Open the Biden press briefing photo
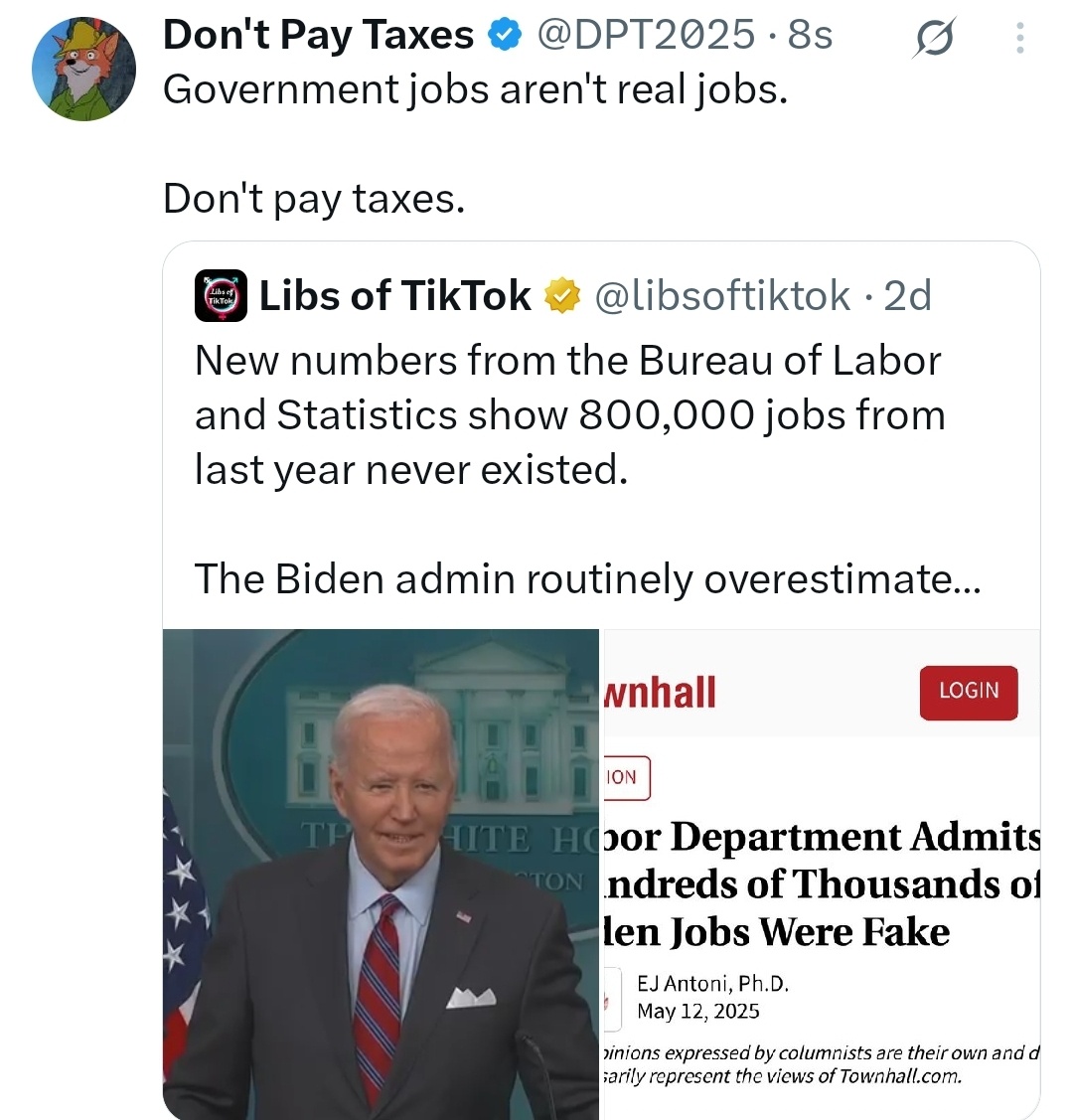The image size is (1073, 1120). [381, 875]
